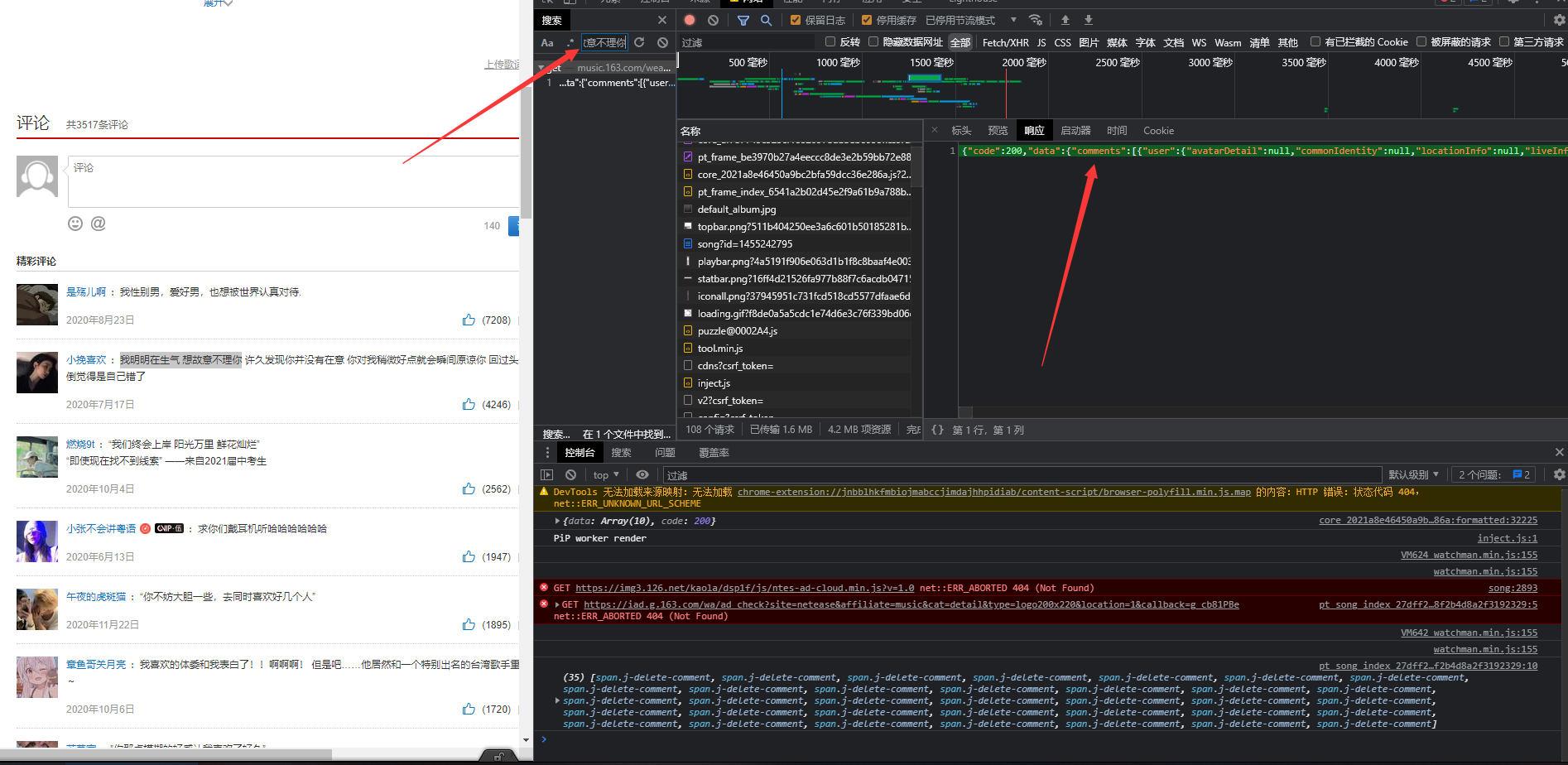Screen dimensions: 1568x765
Task: Close the search sidebar
Action: 661,20
